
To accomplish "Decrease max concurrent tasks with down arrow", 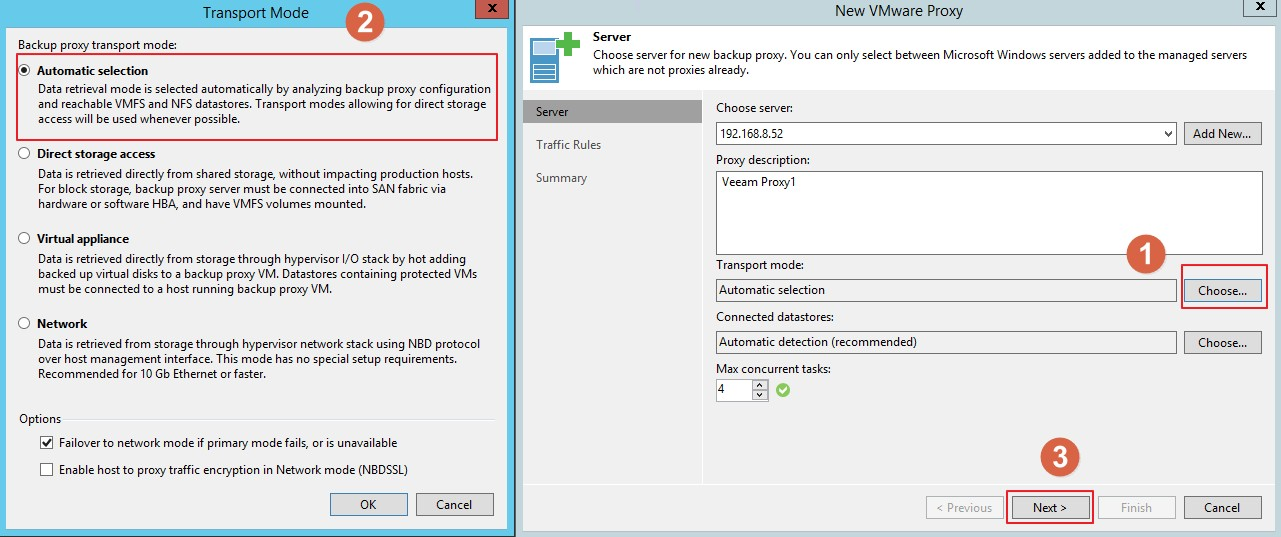I will click(760, 395).
